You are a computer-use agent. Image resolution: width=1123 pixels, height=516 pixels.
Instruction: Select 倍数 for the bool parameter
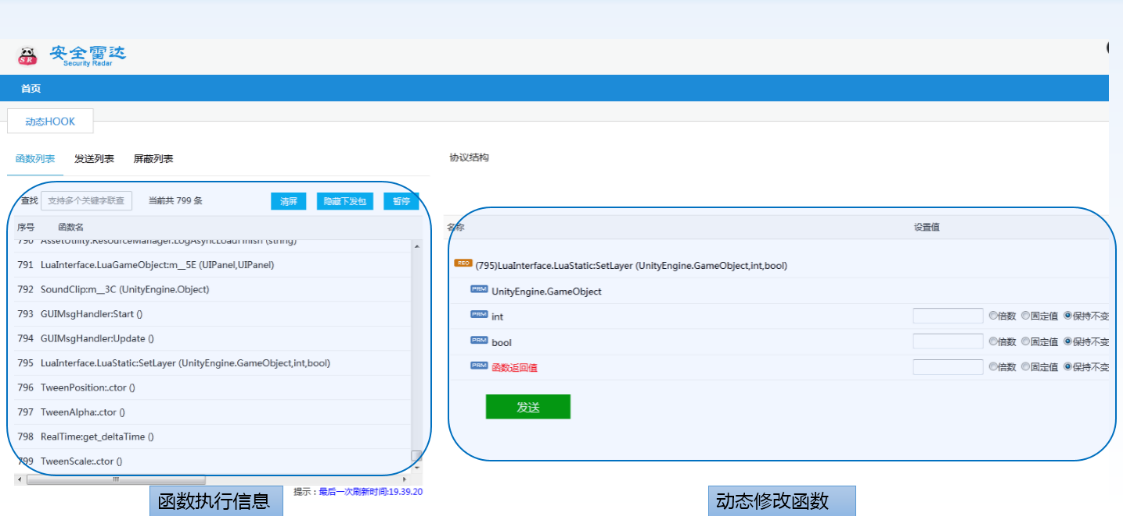pyautogui.click(x=993, y=341)
